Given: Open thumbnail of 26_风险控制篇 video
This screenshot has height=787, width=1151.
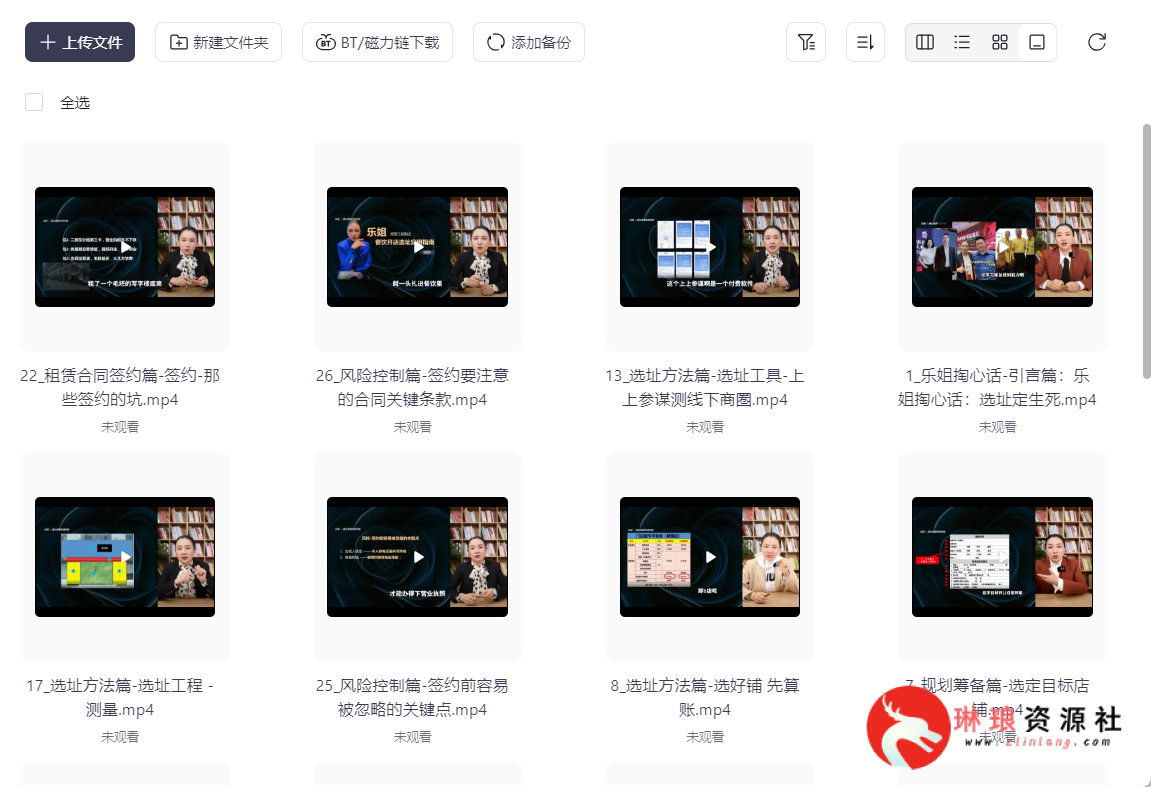Looking at the screenshot, I should coord(418,247).
